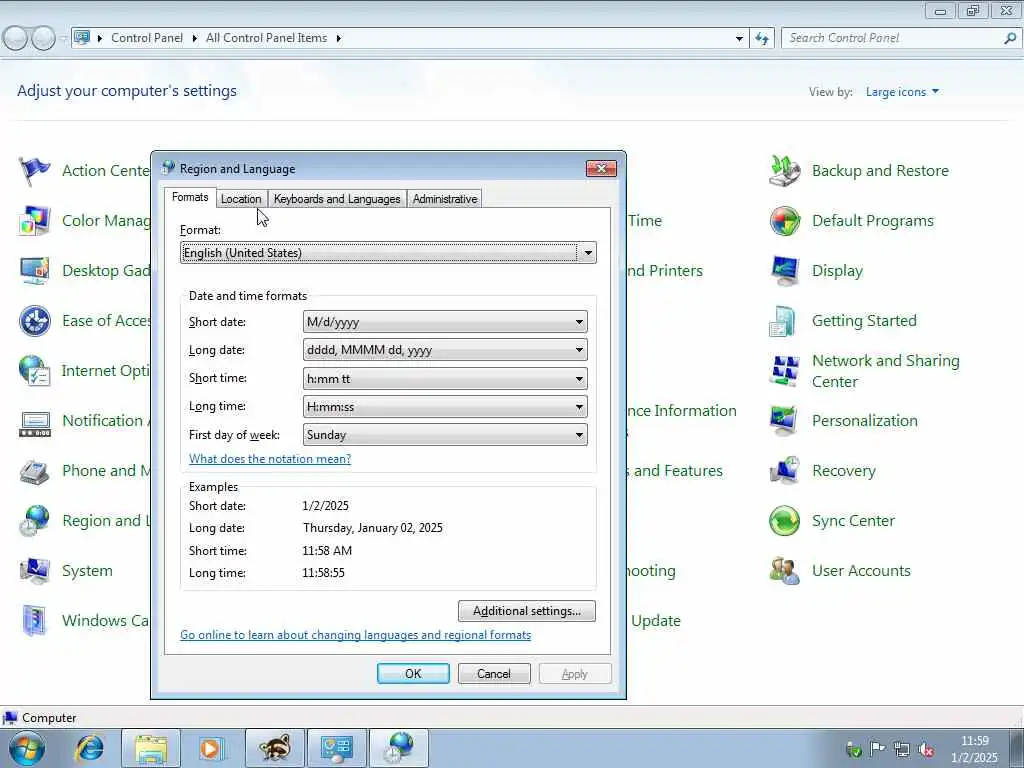
Task: Click the Action Center flag tray icon
Action: pos(878,749)
